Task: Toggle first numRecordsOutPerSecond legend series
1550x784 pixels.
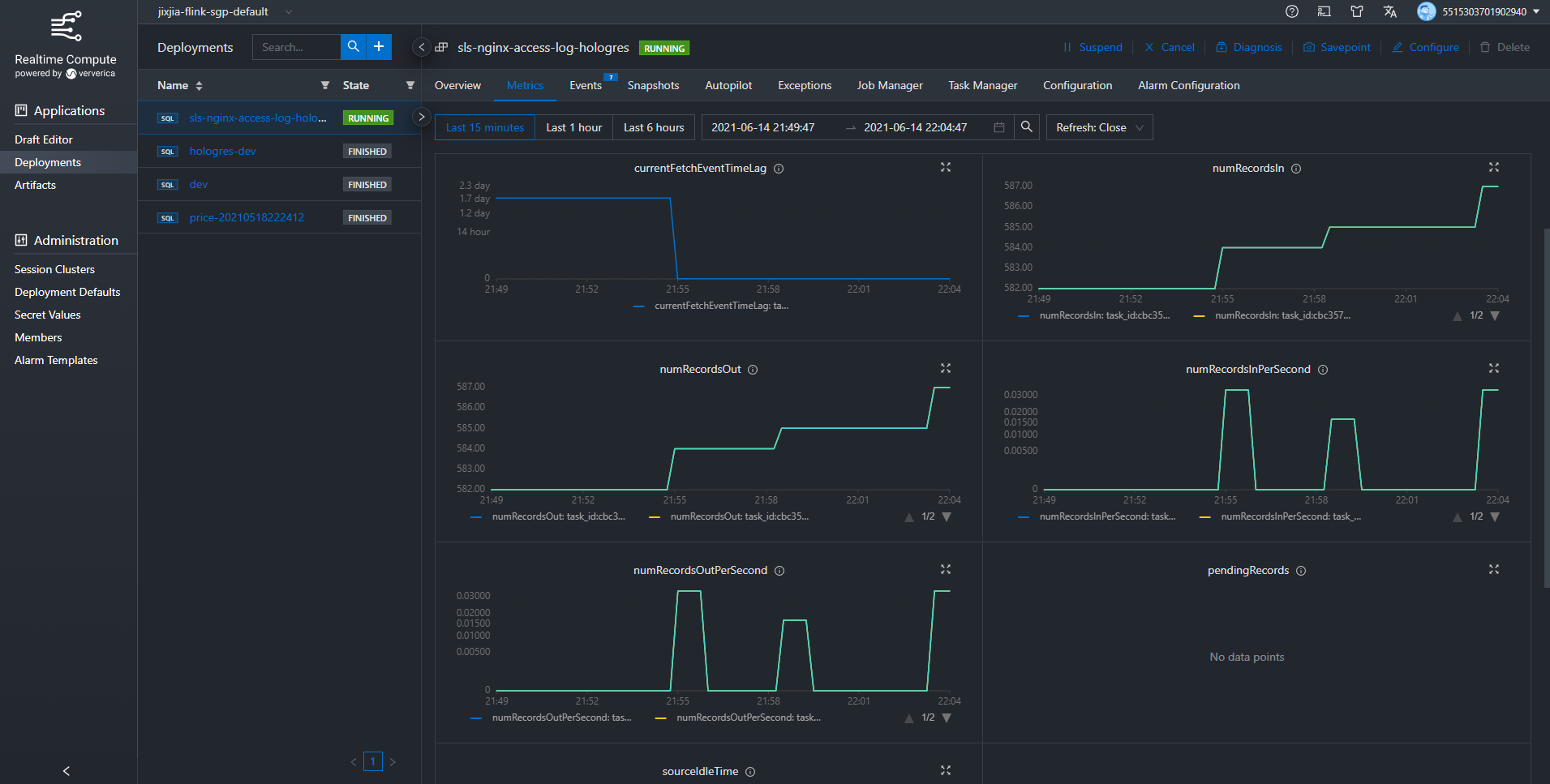Action: point(552,718)
